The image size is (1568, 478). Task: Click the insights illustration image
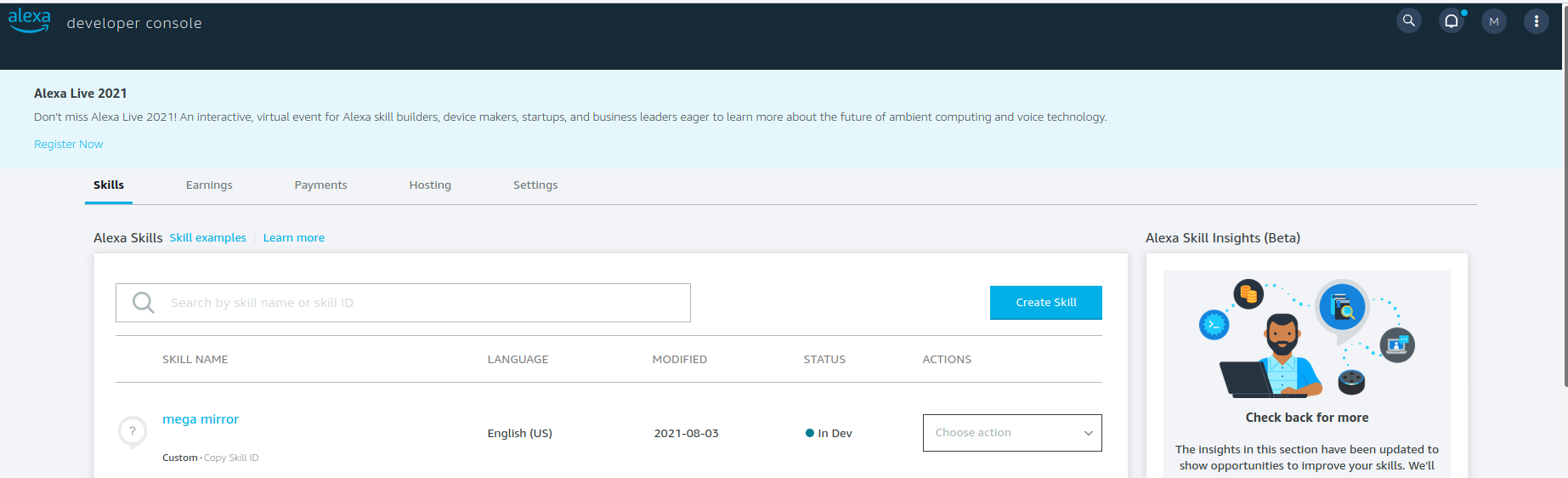tap(1306, 339)
